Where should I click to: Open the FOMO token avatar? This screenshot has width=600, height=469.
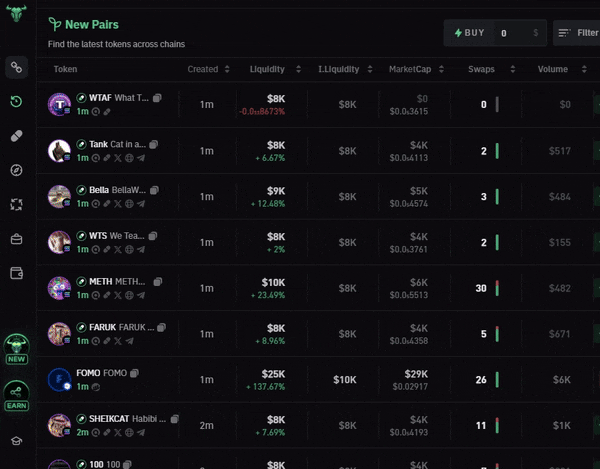click(59, 379)
